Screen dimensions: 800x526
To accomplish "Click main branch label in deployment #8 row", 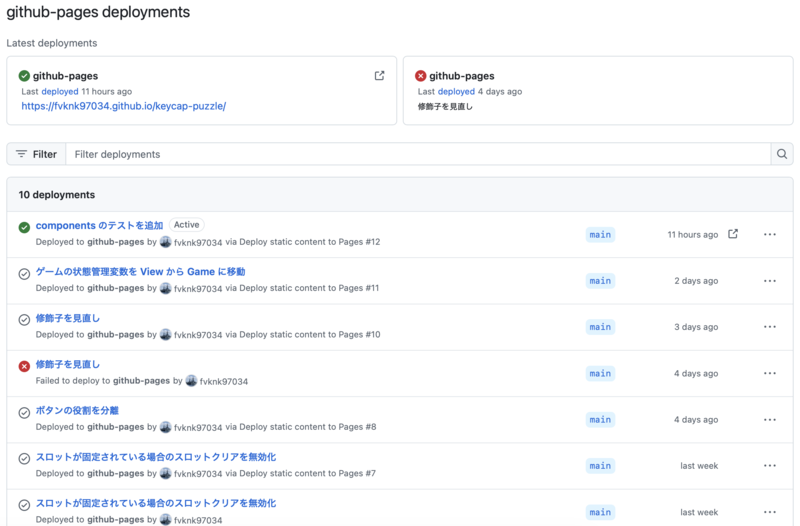I will 600,420.
